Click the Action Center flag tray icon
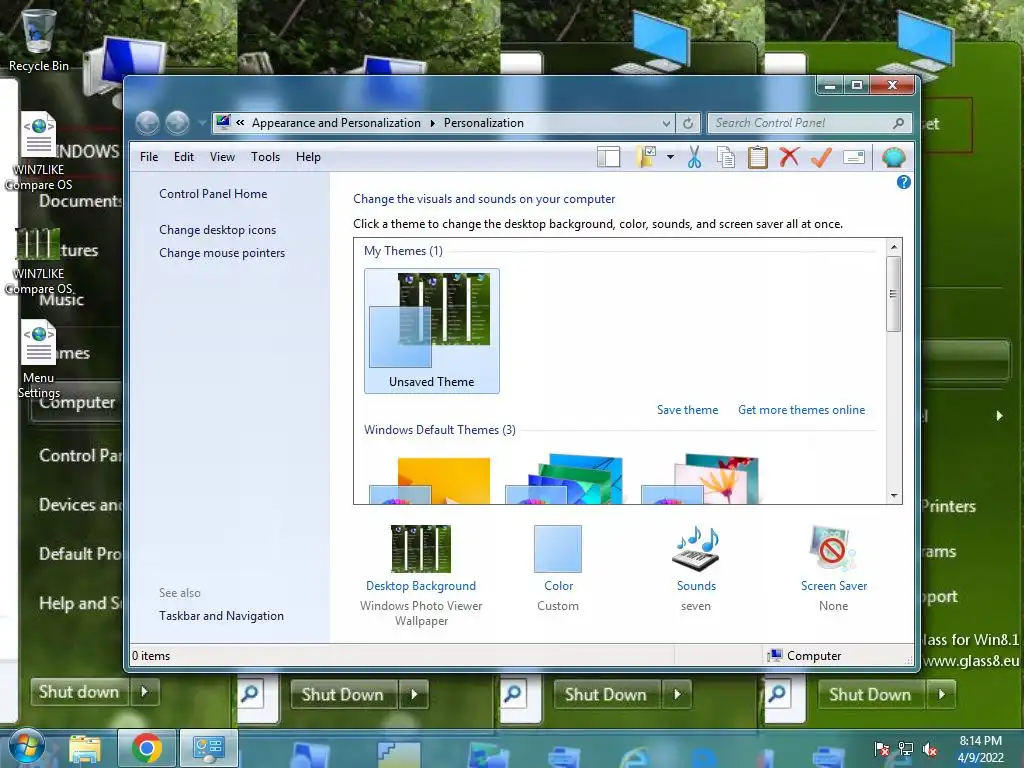The height and width of the screenshot is (768, 1024). [882, 749]
